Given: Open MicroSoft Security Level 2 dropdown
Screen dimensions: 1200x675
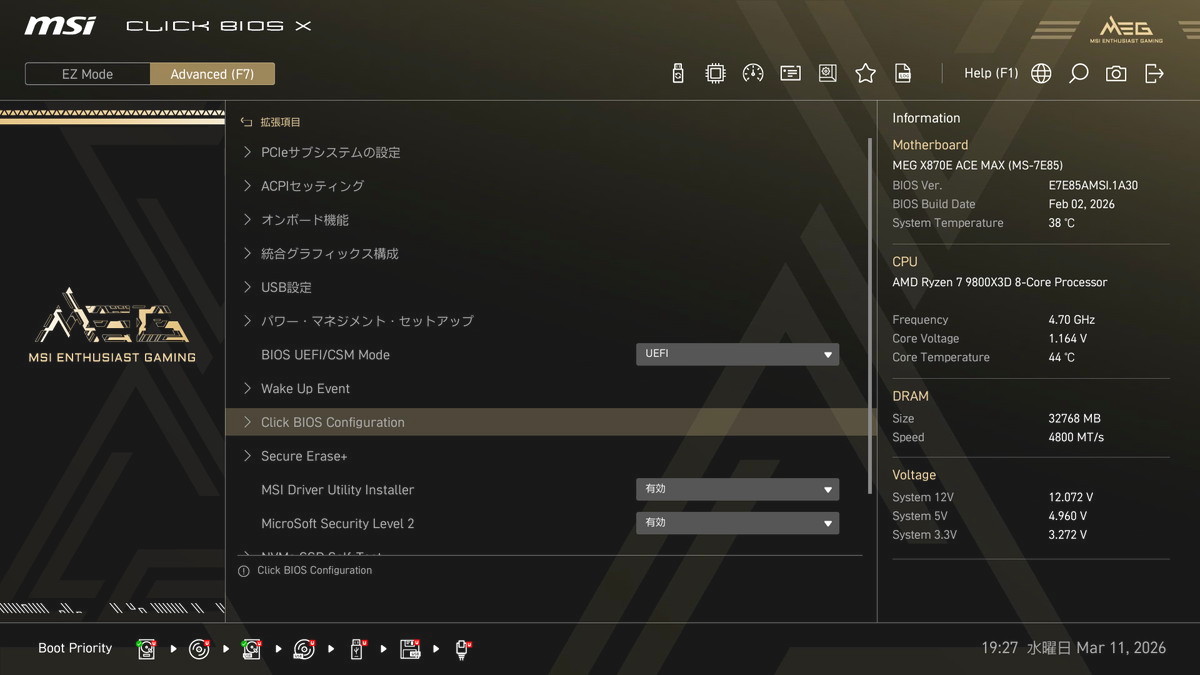Looking at the screenshot, I should [737, 523].
